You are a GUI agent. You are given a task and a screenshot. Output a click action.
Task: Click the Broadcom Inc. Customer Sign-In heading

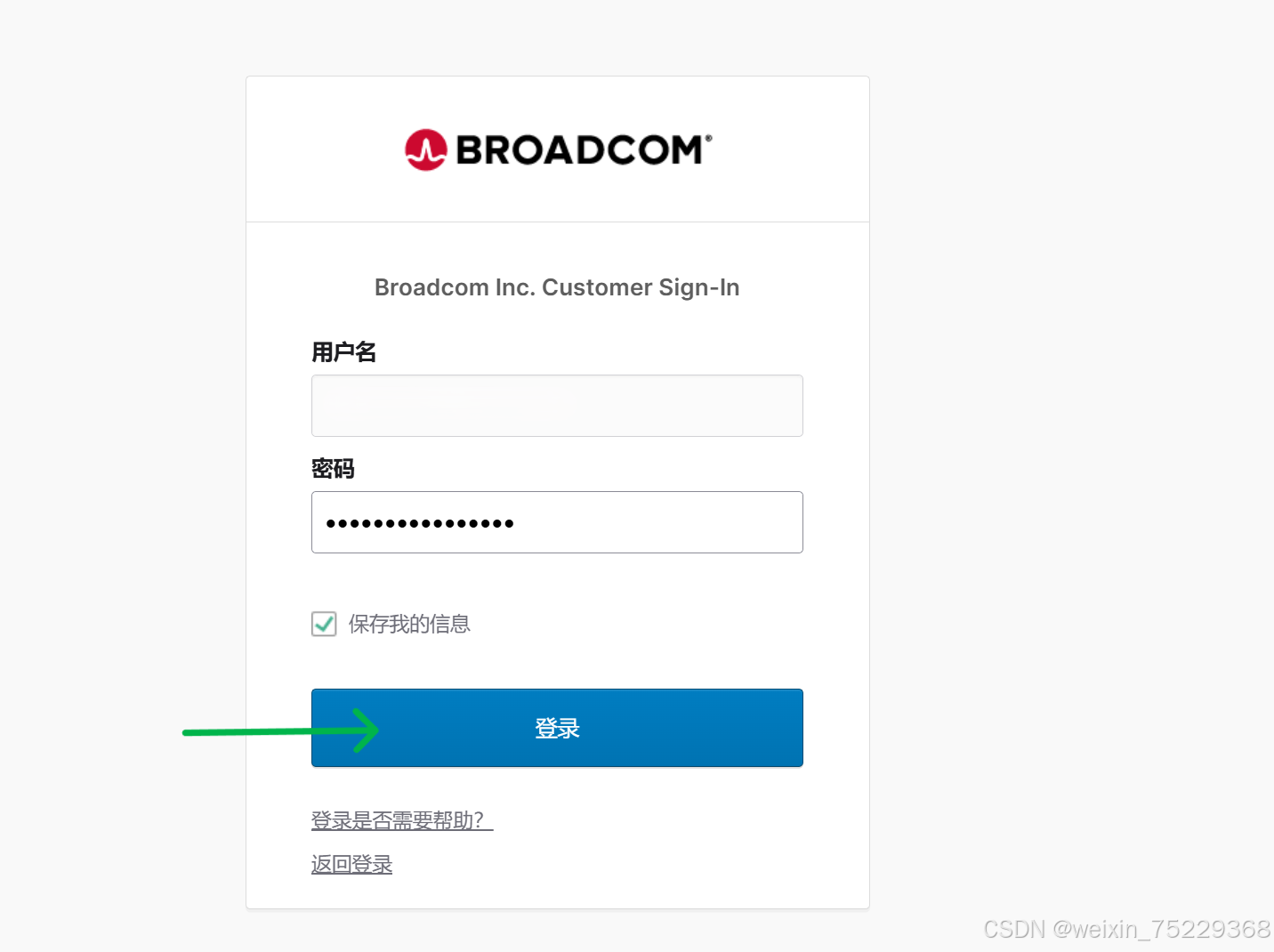[557, 287]
